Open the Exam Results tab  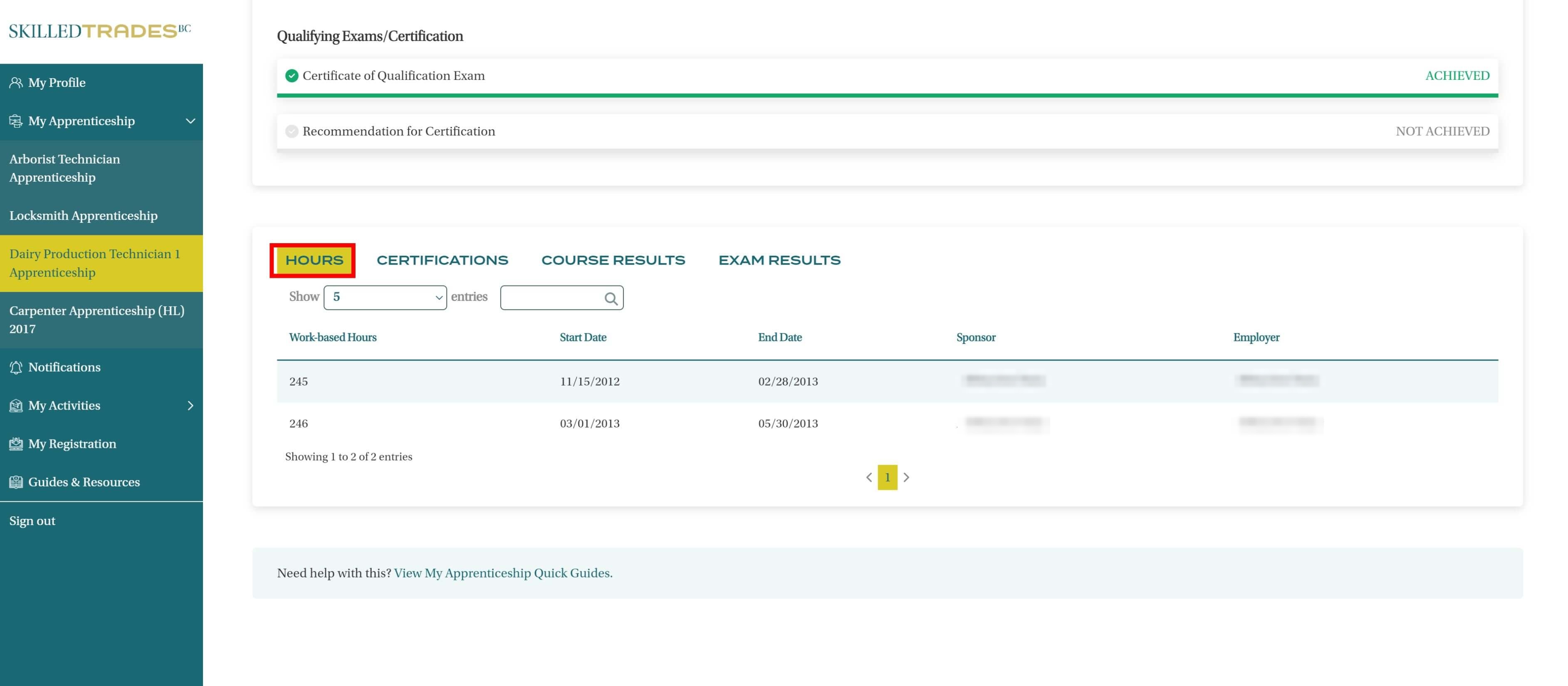pos(779,261)
